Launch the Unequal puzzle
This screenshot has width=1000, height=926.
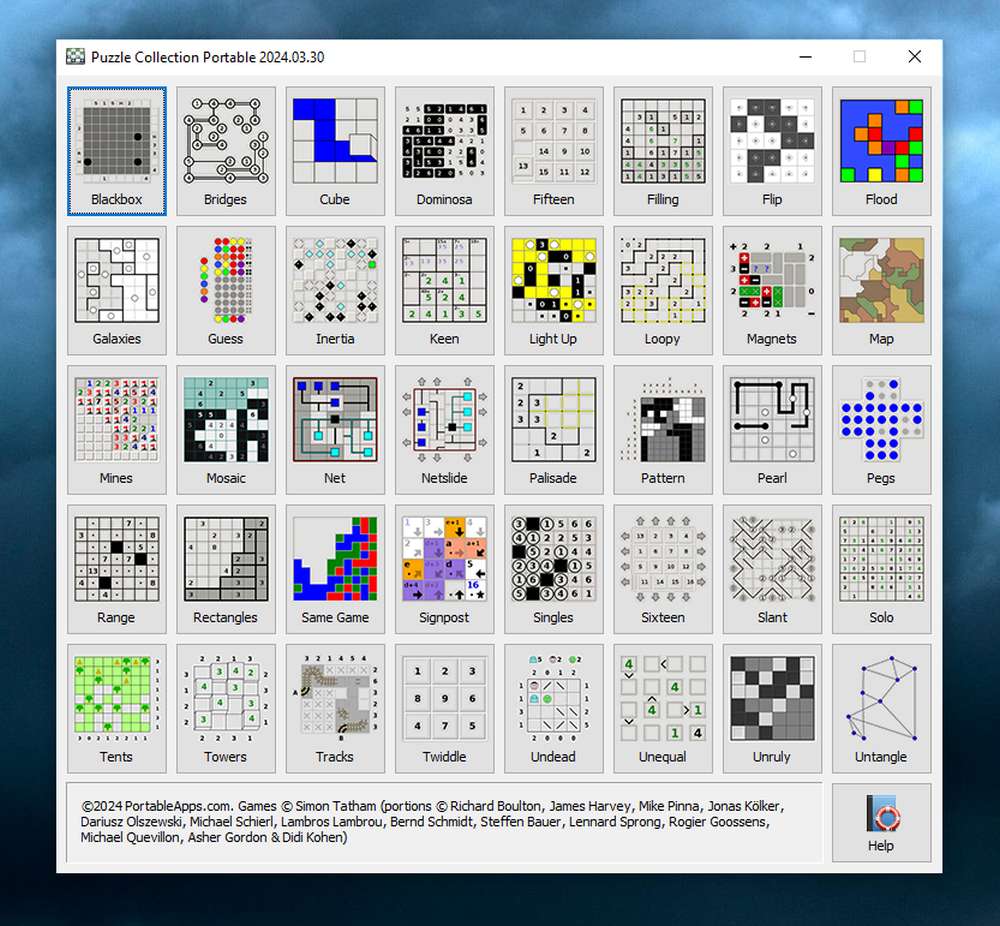pyautogui.click(x=663, y=709)
